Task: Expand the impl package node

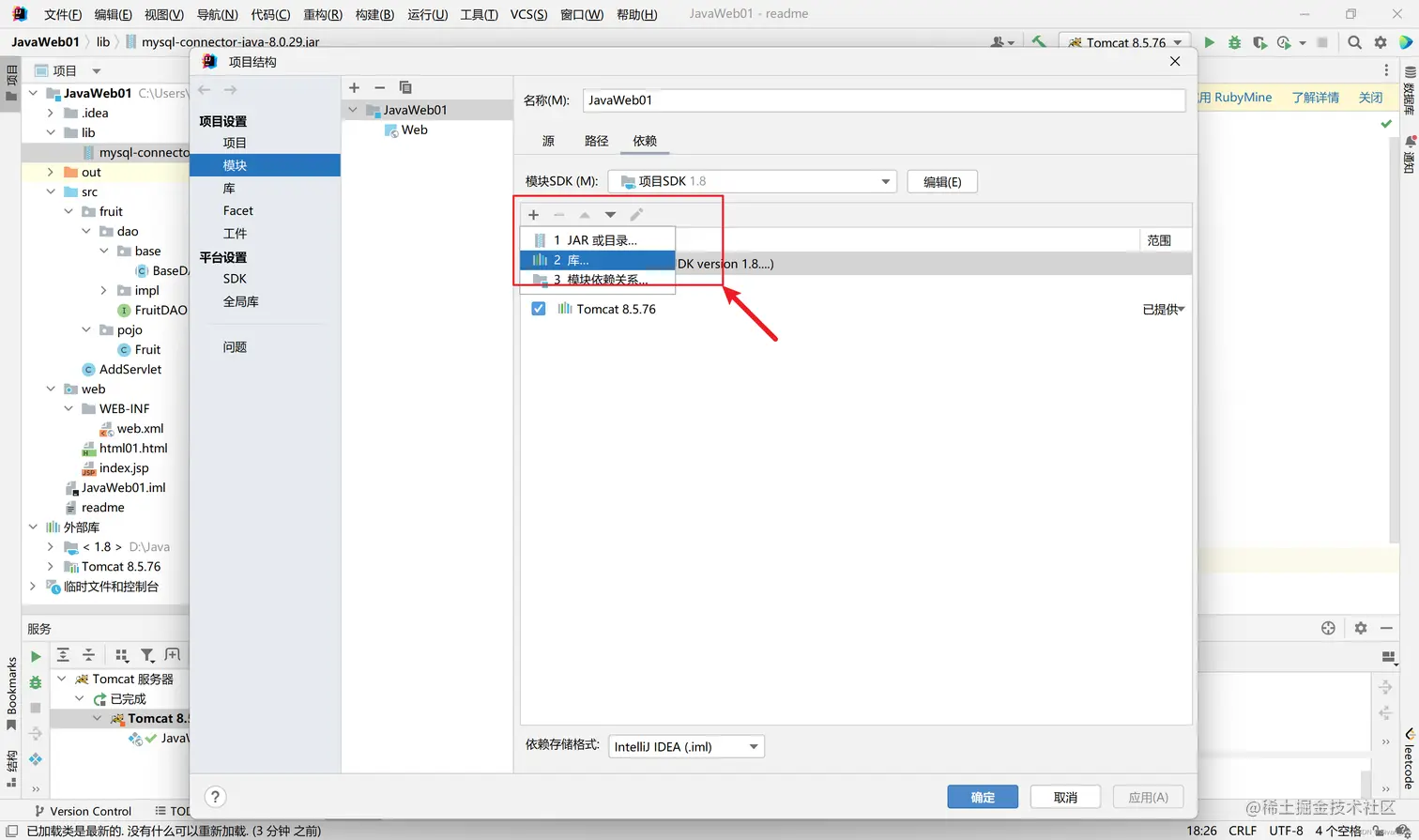Action: click(x=104, y=290)
